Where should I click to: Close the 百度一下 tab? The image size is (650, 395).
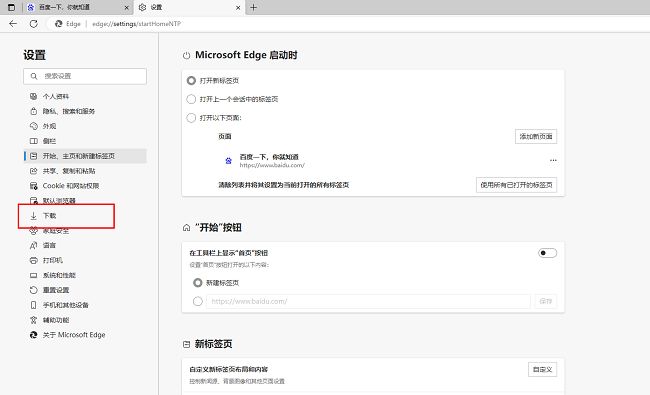[126, 7]
